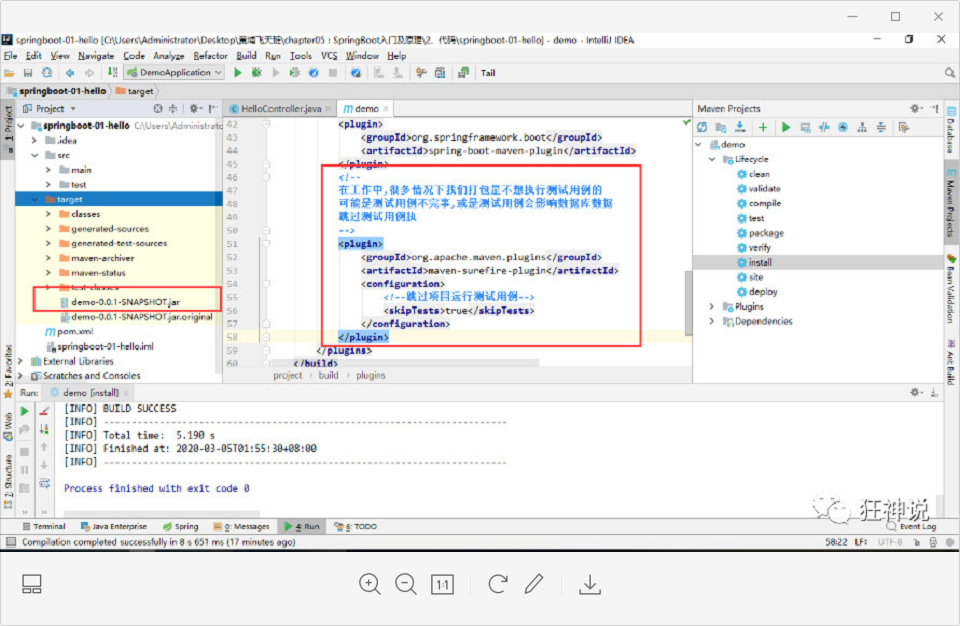
Task: Rotate the image in the viewer
Action: coord(498,584)
